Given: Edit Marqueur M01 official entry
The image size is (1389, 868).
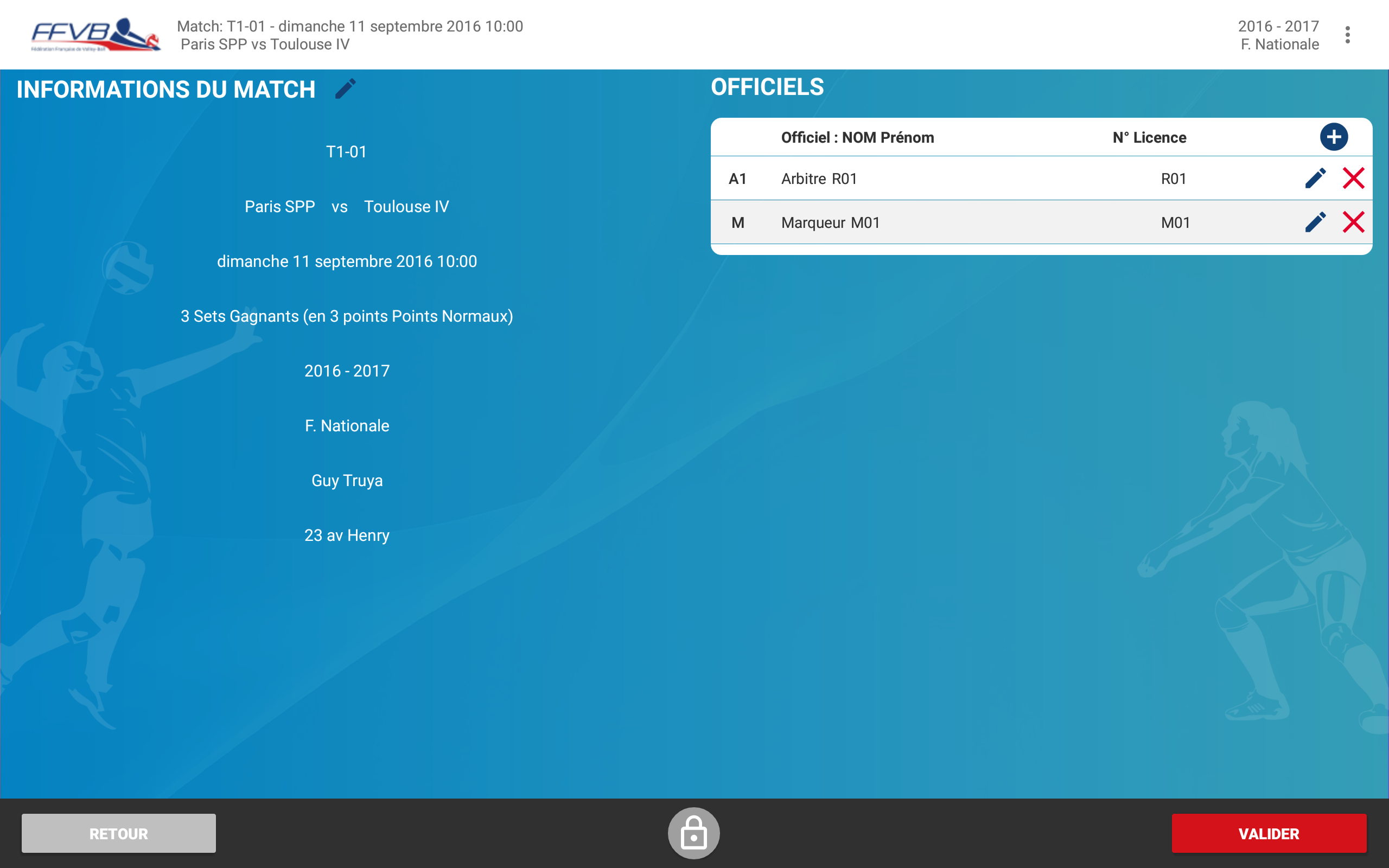Looking at the screenshot, I should 1315,222.
